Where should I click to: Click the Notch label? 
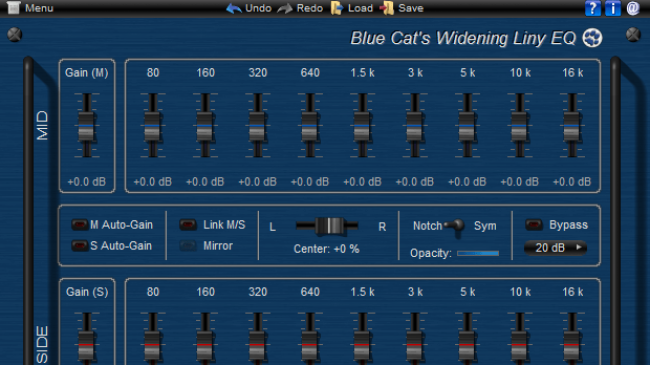[427, 226]
